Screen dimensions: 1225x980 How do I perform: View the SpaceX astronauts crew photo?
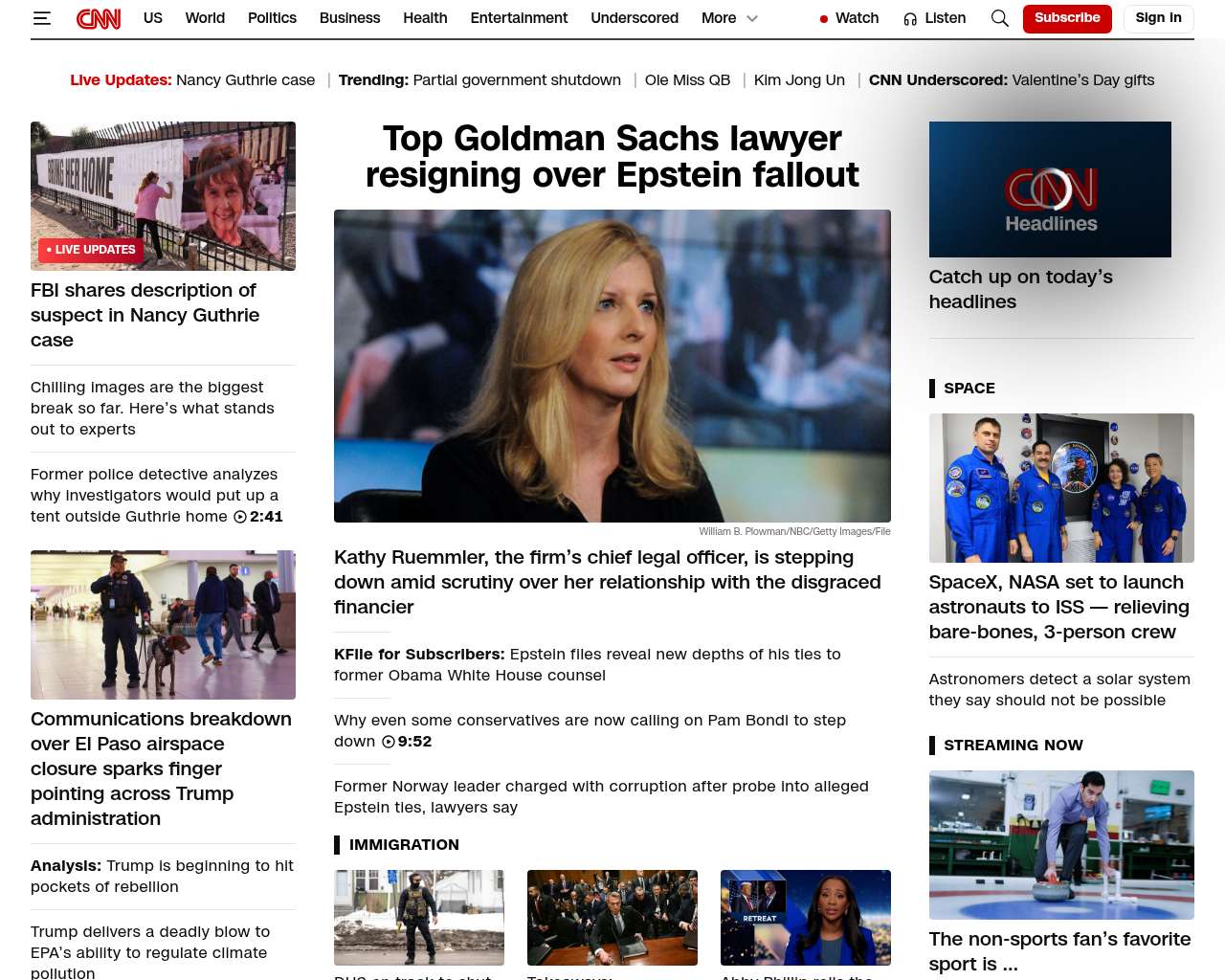(x=1061, y=488)
